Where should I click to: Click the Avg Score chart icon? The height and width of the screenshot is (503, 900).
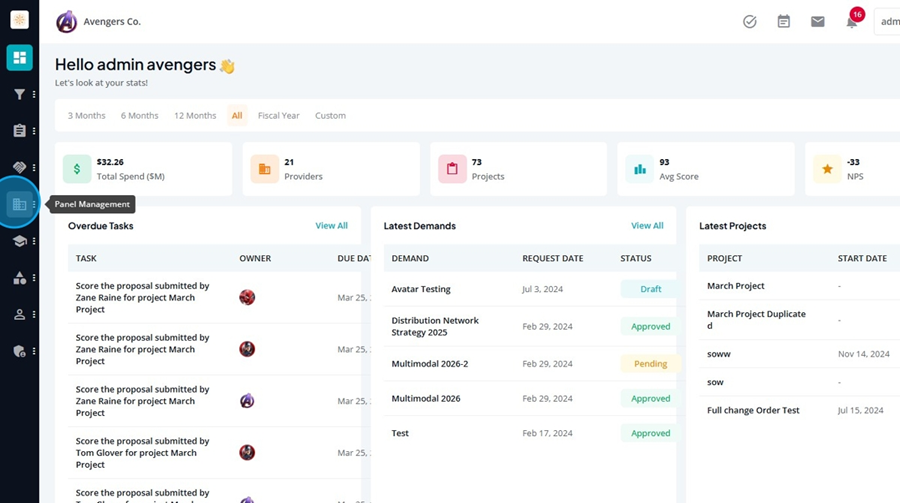click(640, 169)
